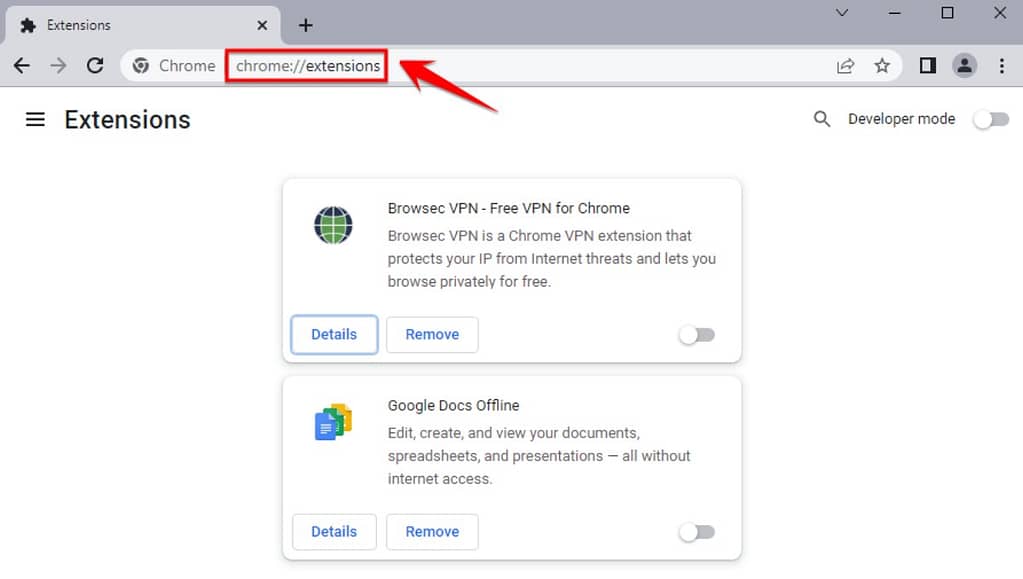This screenshot has height=579, width=1023.
Task: Click the Developer mode label
Action: [901, 119]
